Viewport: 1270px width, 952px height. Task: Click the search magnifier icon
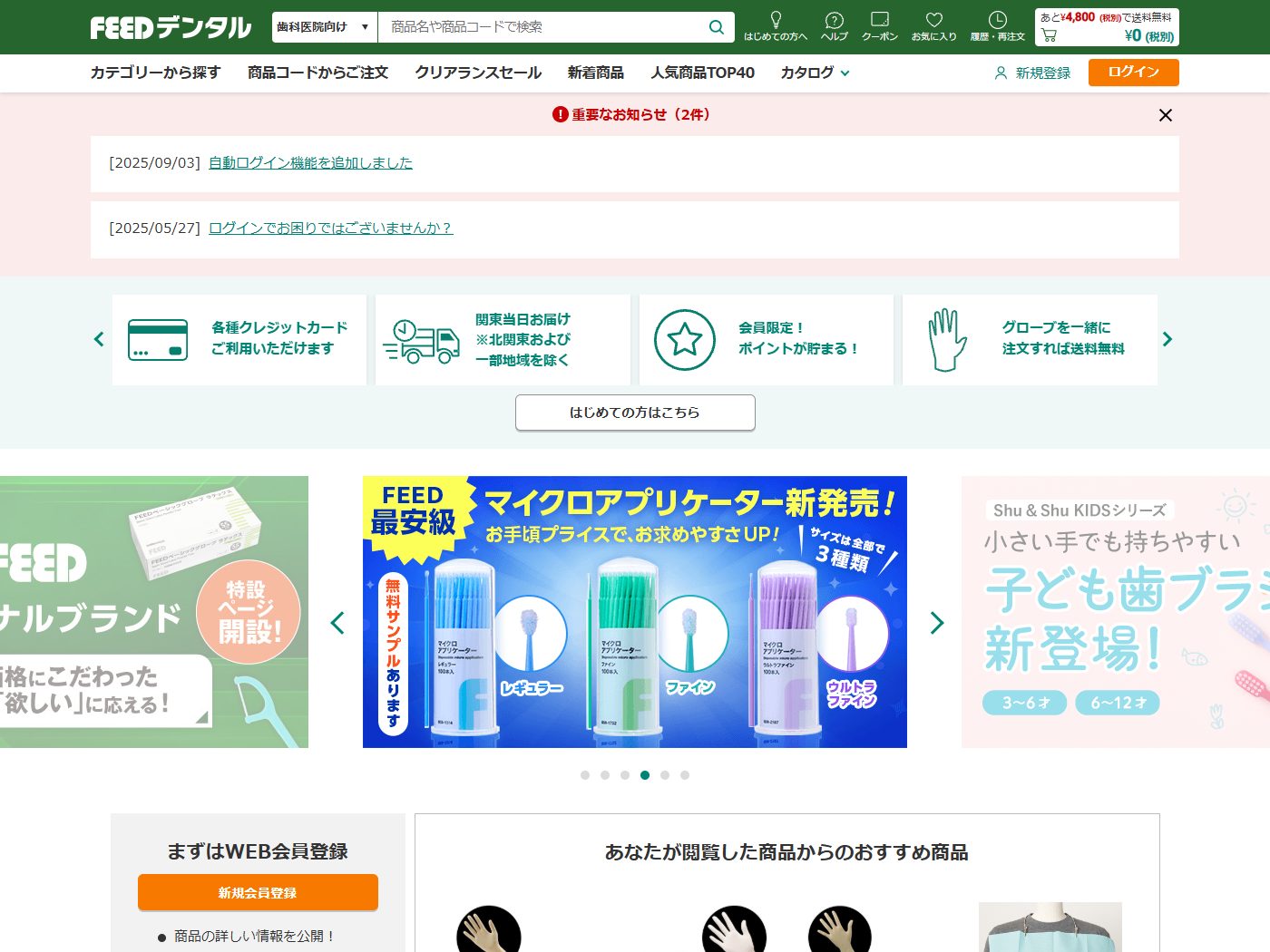[x=716, y=27]
